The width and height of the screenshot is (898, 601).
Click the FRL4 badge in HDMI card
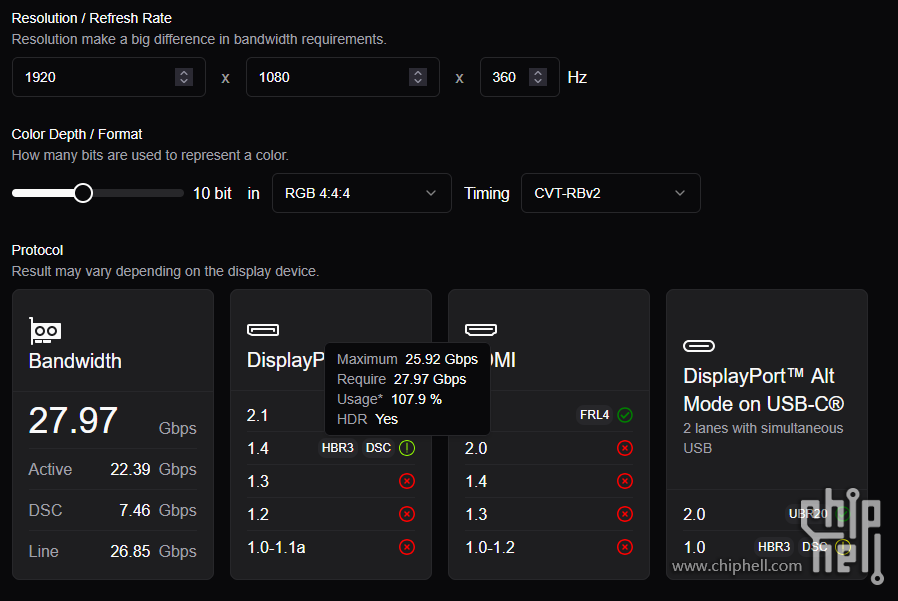pyautogui.click(x=594, y=415)
